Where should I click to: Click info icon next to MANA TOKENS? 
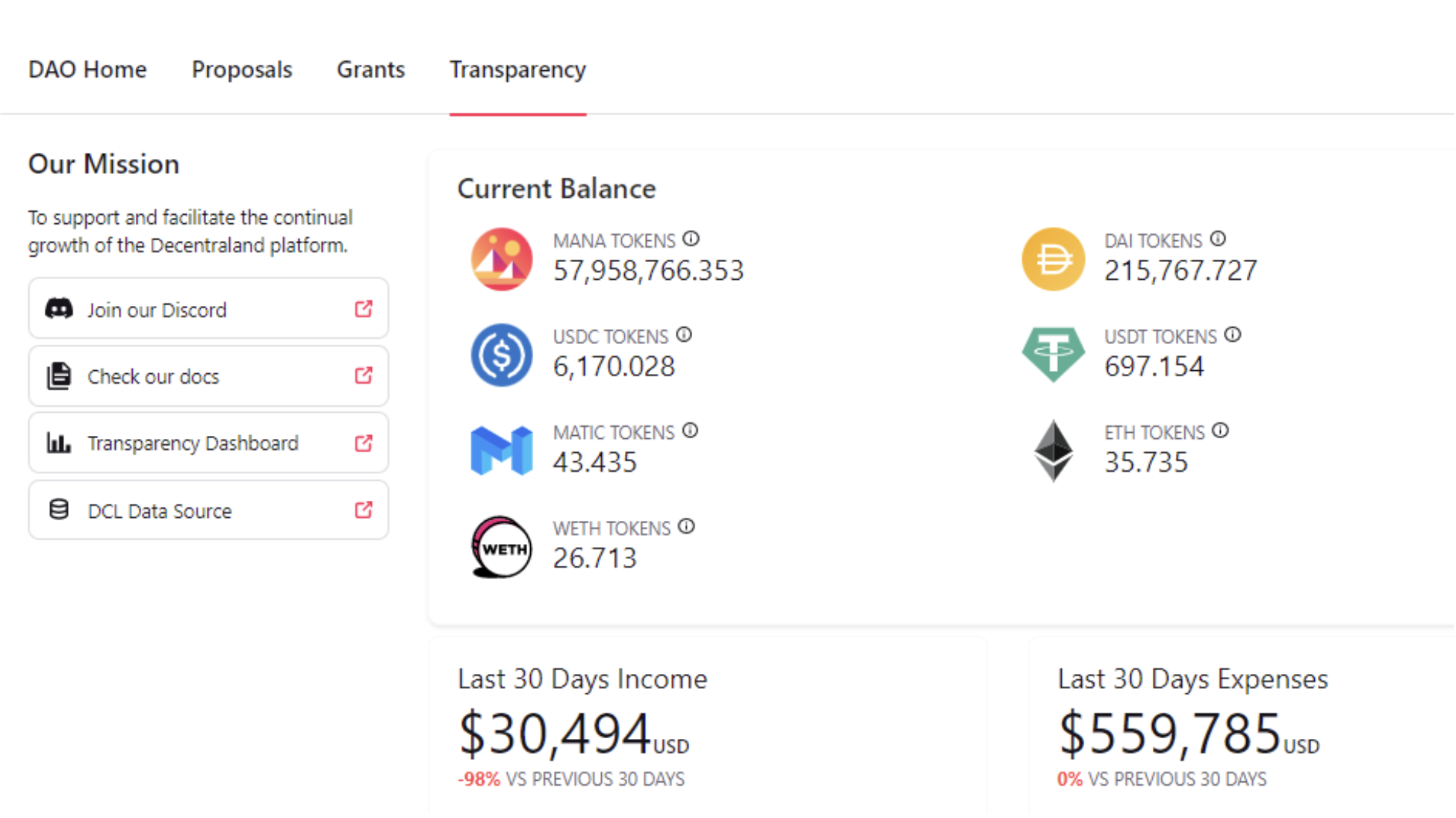tap(691, 239)
